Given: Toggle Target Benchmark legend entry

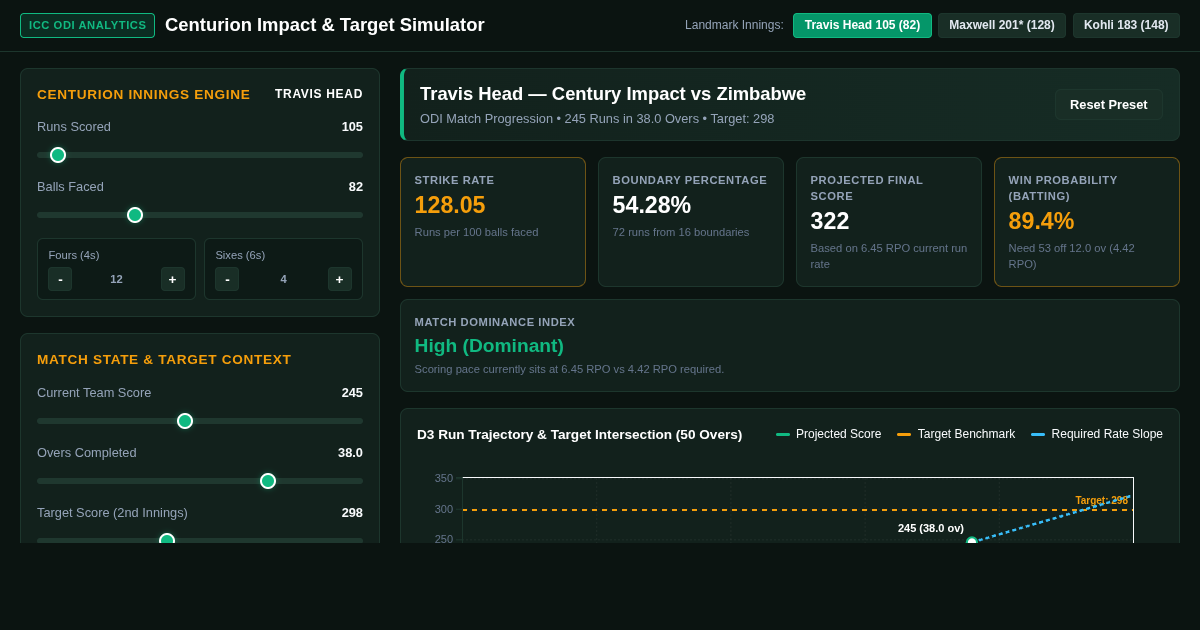Looking at the screenshot, I should coord(956,434).
